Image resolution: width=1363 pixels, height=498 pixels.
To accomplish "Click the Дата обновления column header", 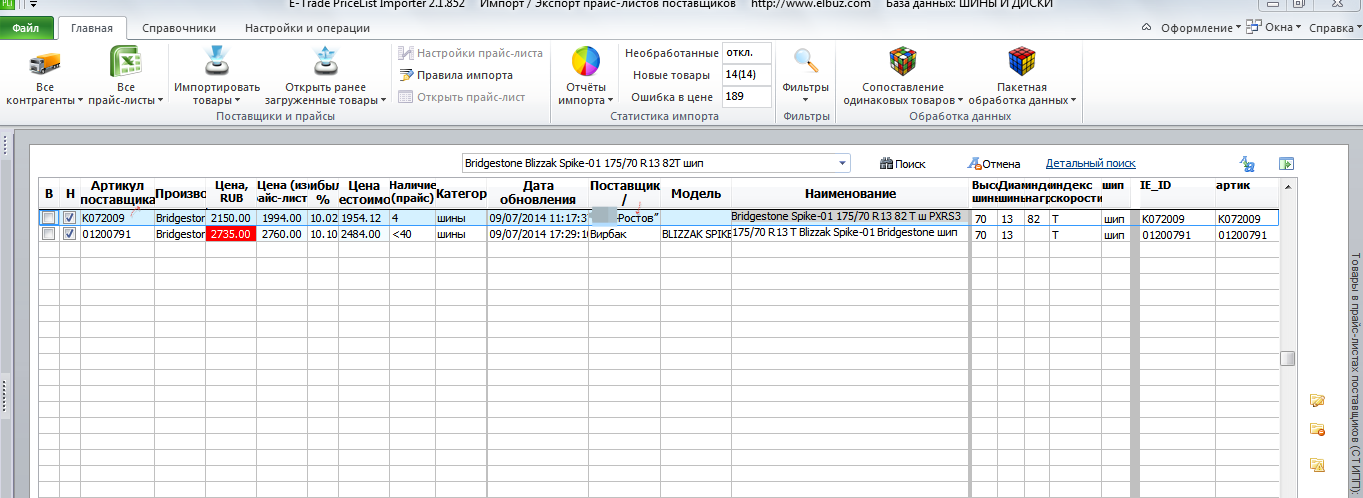I will [x=538, y=193].
